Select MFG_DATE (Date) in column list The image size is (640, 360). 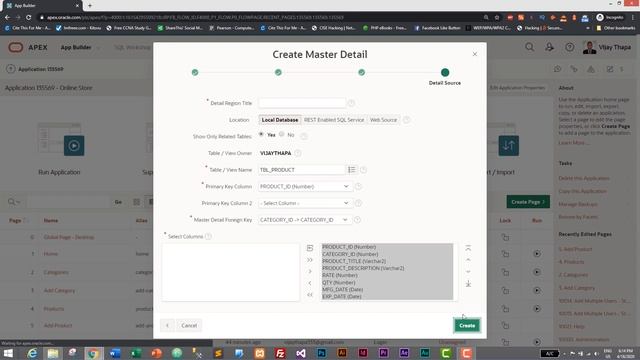(x=342, y=289)
